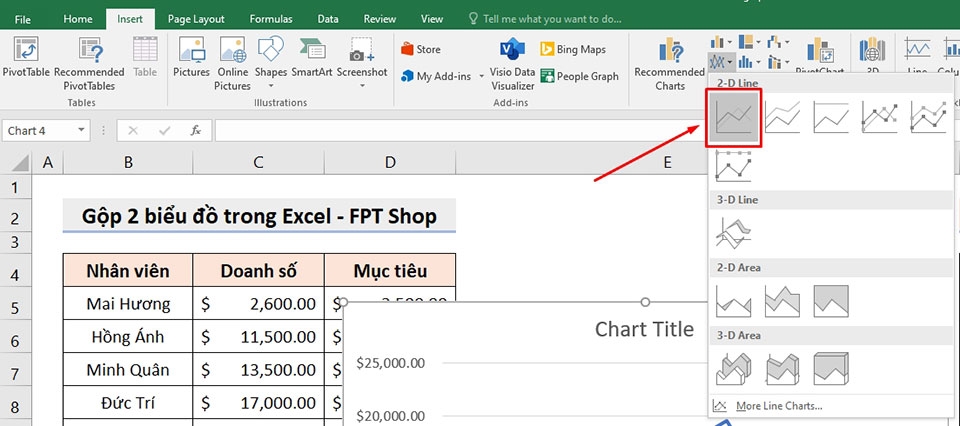Switch to the Home tab
Image resolution: width=960 pixels, height=426 pixels.
(78, 19)
